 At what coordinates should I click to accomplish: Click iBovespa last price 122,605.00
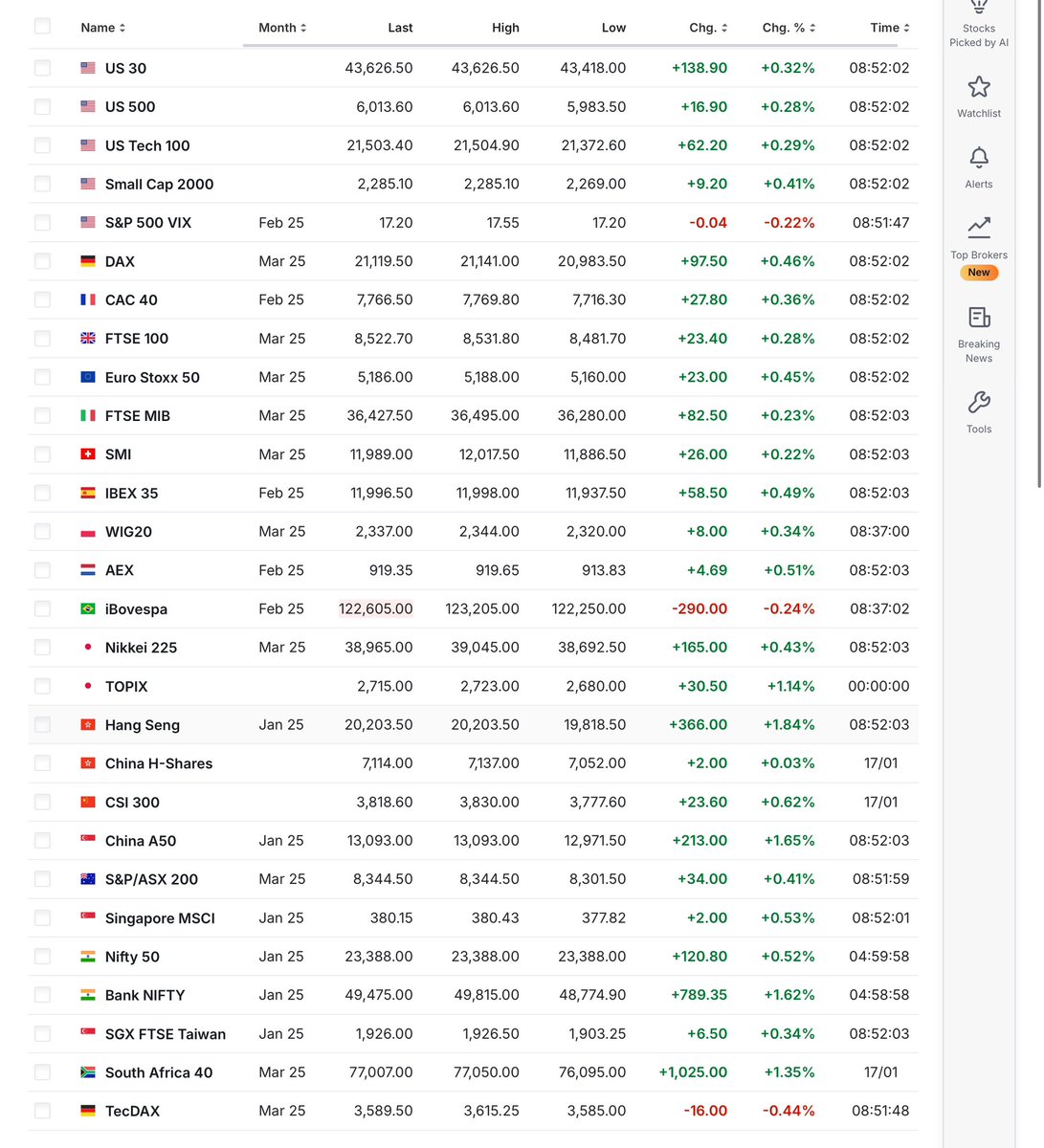tap(376, 608)
